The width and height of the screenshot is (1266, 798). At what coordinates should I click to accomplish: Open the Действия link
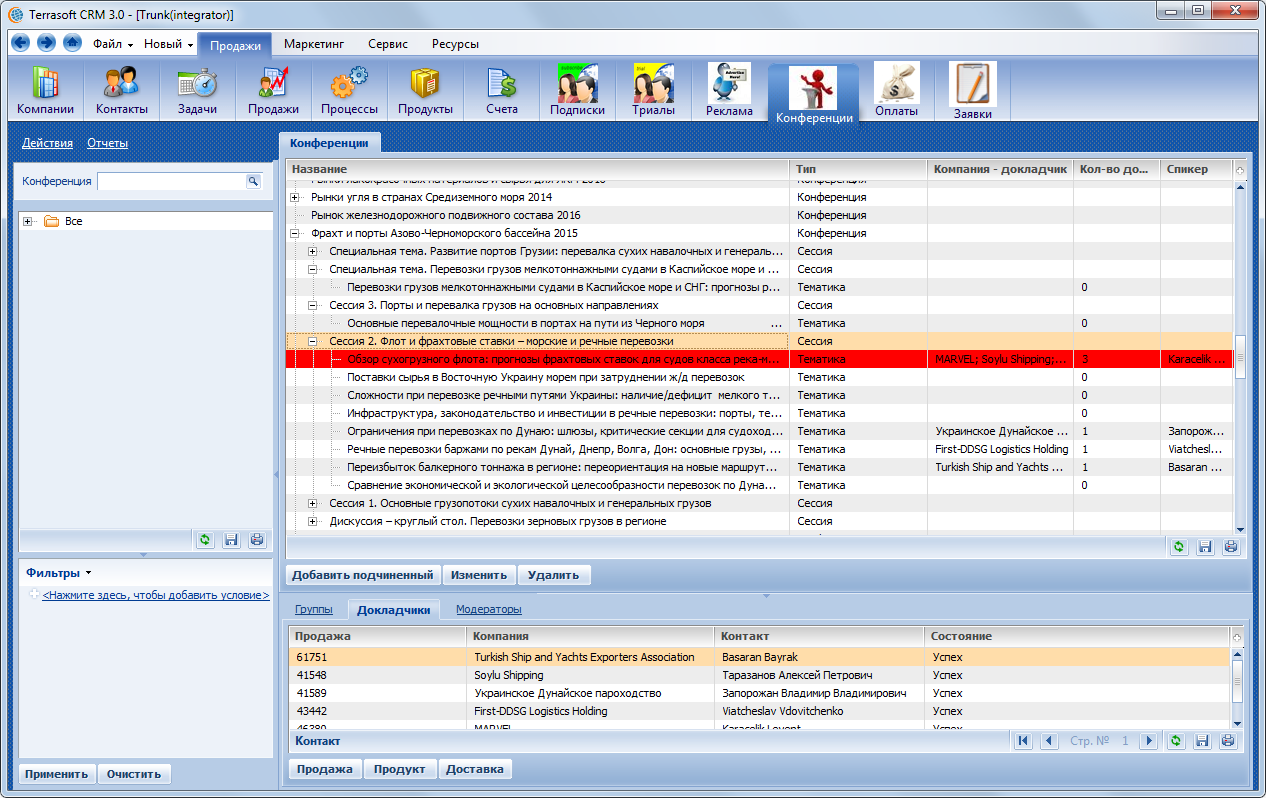pyautogui.click(x=47, y=143)
